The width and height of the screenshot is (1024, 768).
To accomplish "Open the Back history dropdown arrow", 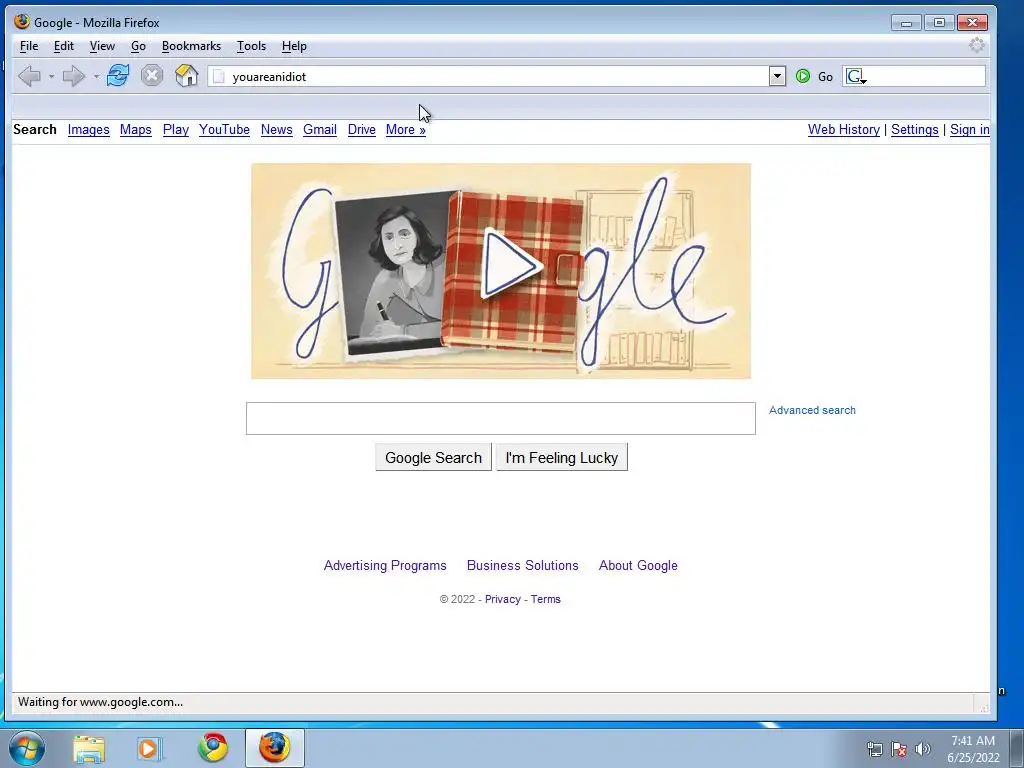I will pos(51,76).
